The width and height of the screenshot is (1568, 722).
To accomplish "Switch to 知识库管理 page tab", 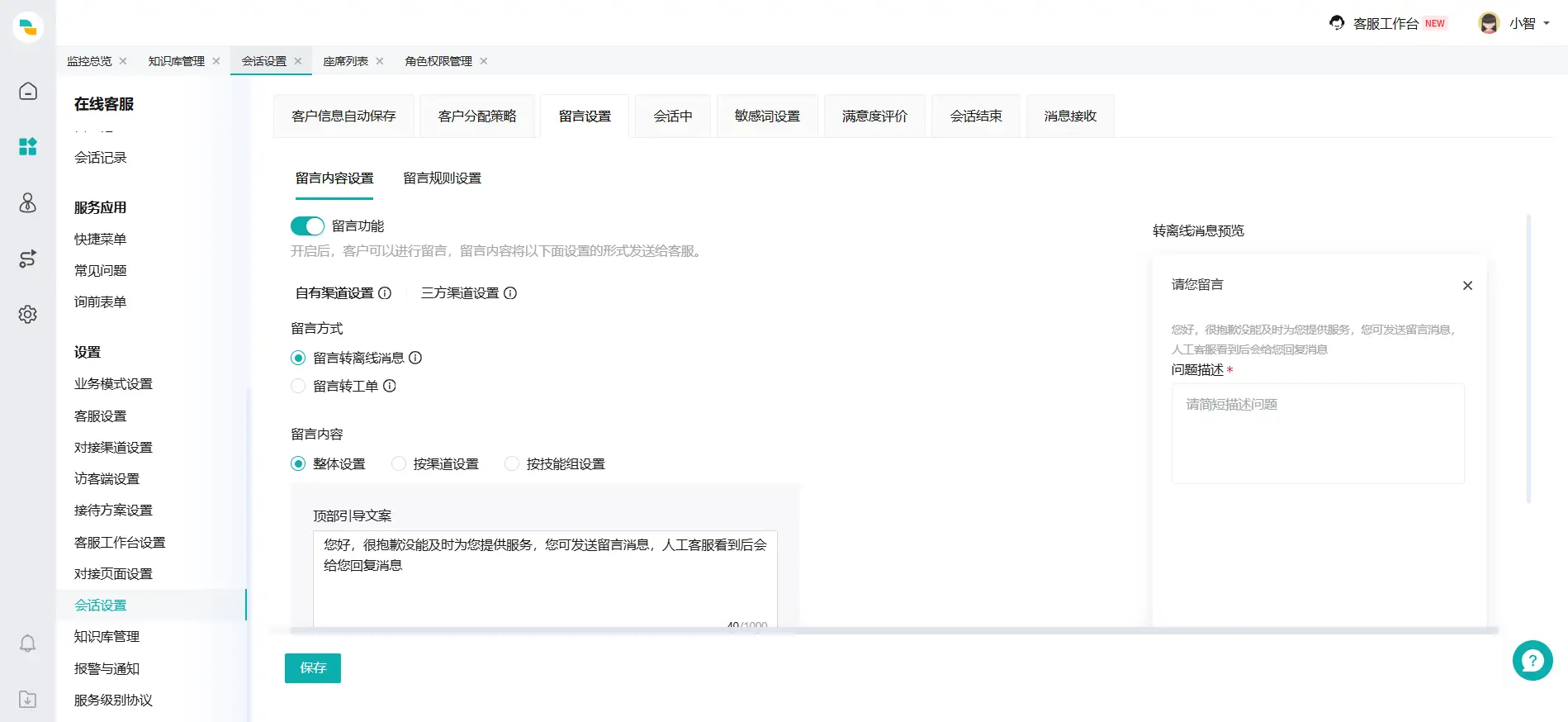I will [177, 61].
